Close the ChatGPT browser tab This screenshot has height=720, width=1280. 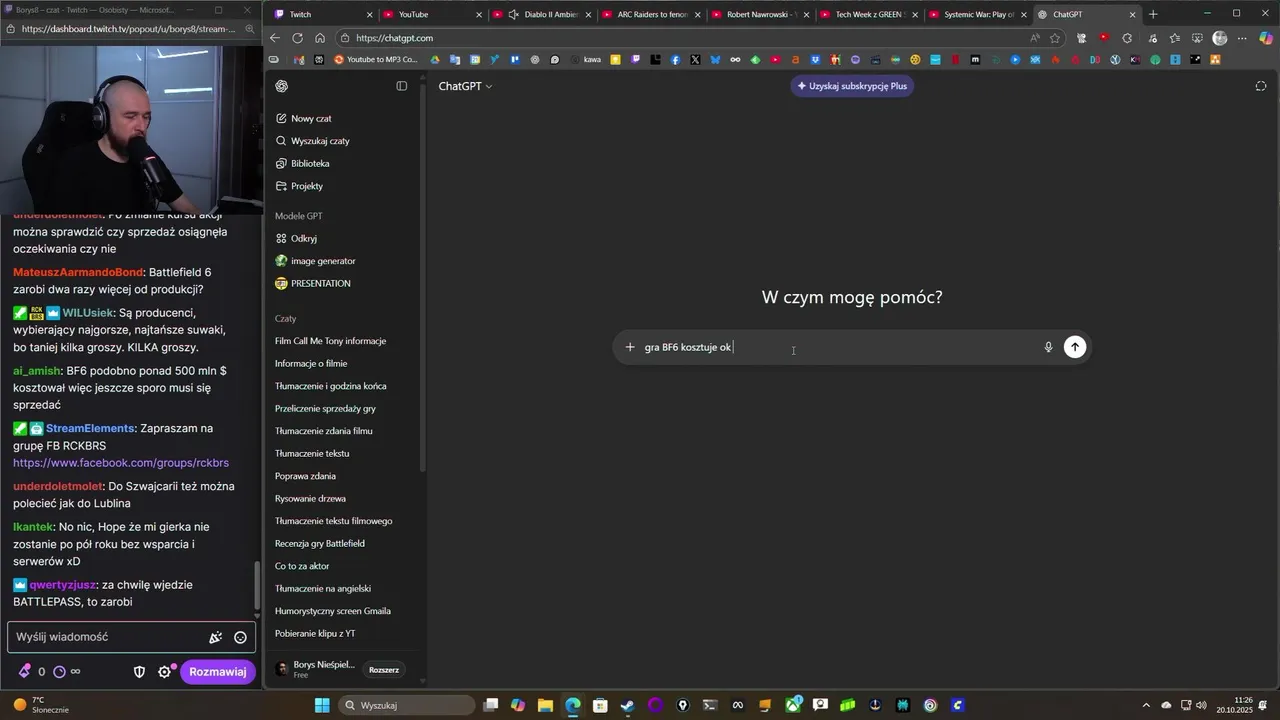(x=1133, y=14)
